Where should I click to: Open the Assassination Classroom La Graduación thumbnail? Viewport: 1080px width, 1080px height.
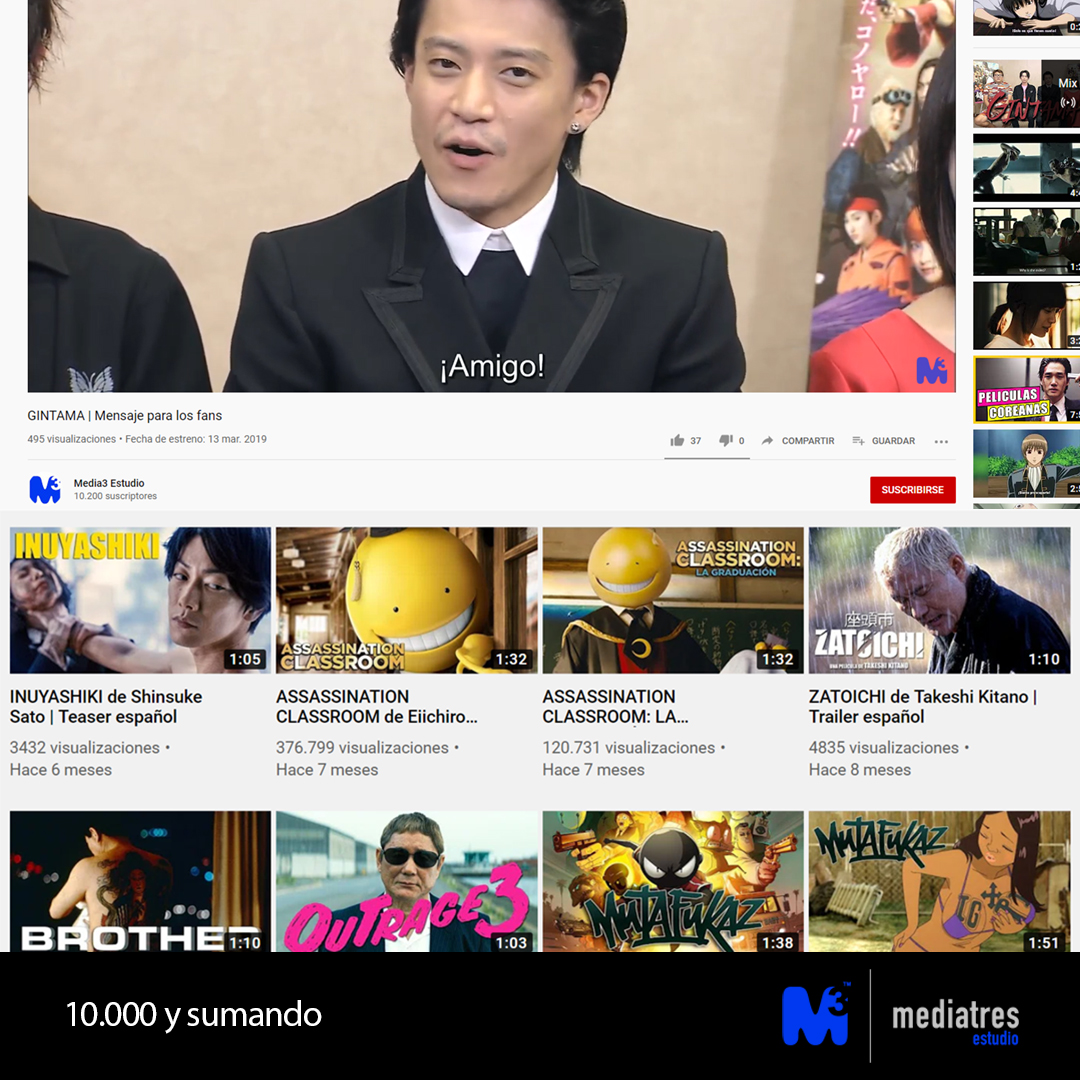click(673, 600)
